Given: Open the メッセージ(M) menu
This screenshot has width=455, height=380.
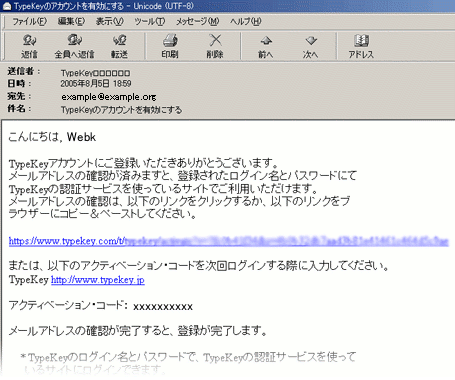Looking at the screenshot, I should tap(197, 21).
